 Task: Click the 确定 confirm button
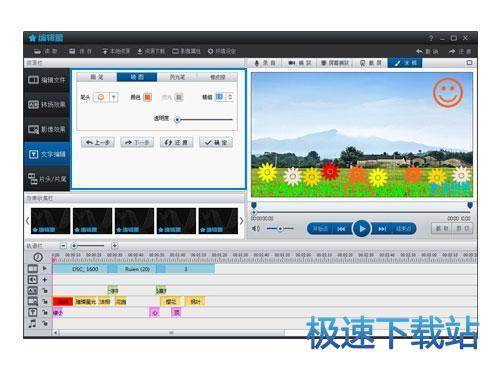(216, 143)
